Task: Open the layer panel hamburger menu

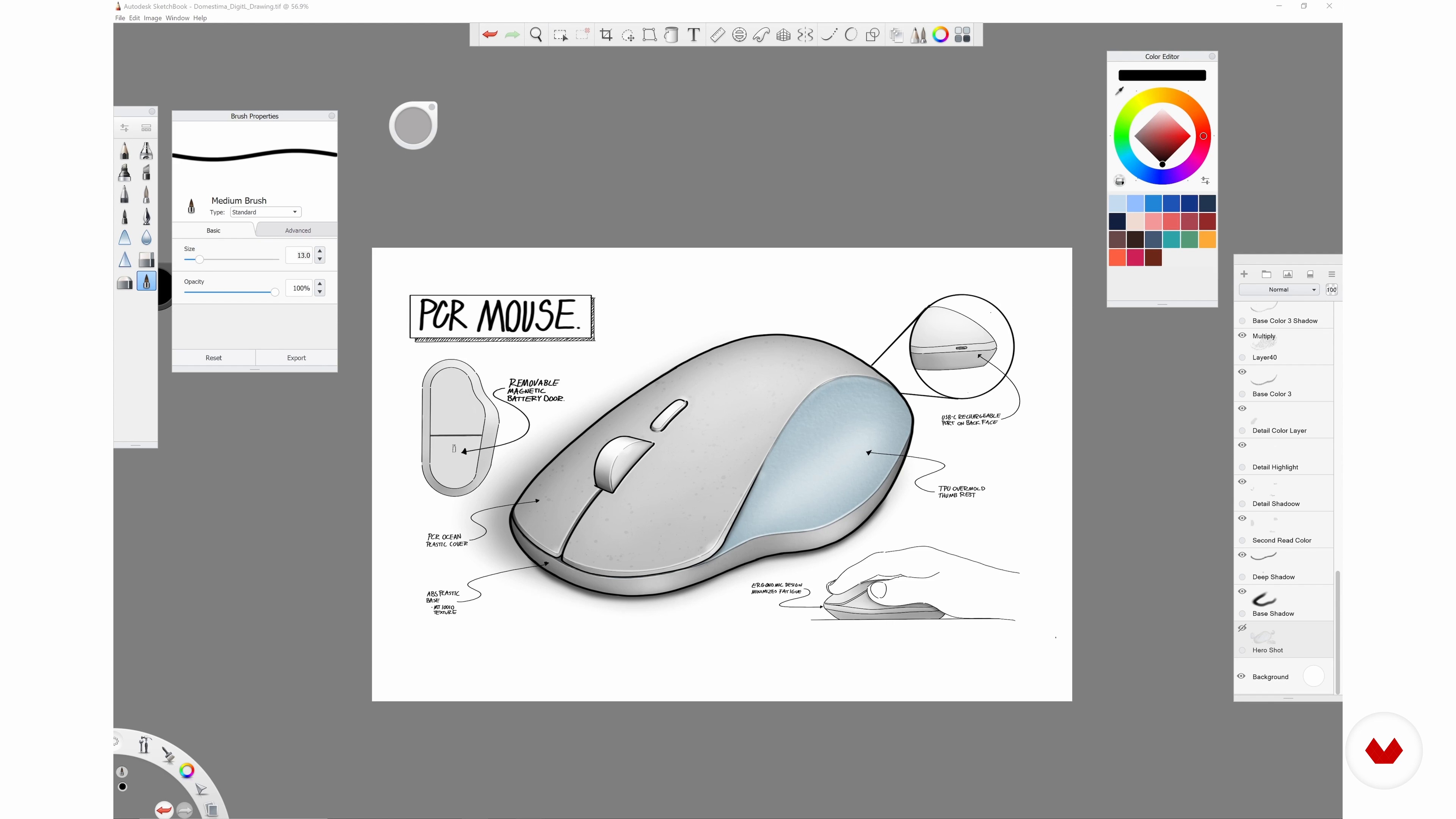Action: pyautogui.click(x=1332, y=274)
